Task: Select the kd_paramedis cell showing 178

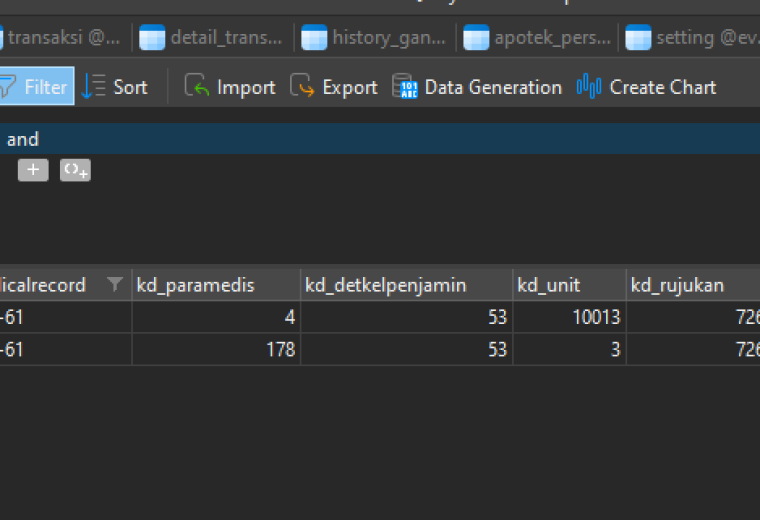Action: point(216,349)
